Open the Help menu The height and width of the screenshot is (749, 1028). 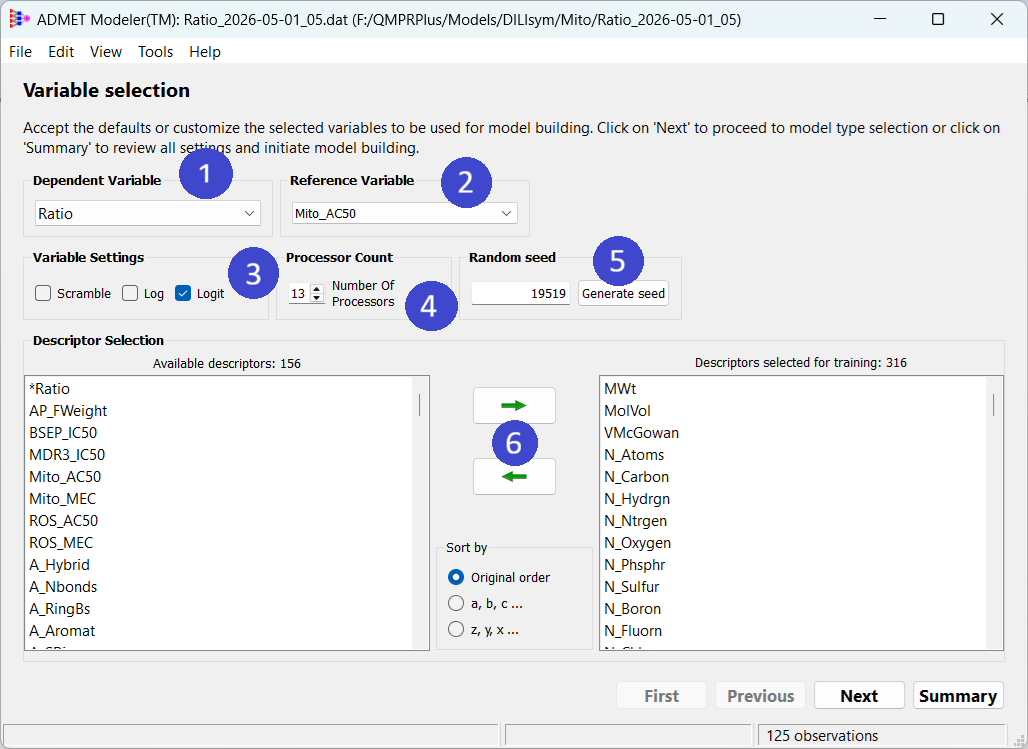click(205, 52)
